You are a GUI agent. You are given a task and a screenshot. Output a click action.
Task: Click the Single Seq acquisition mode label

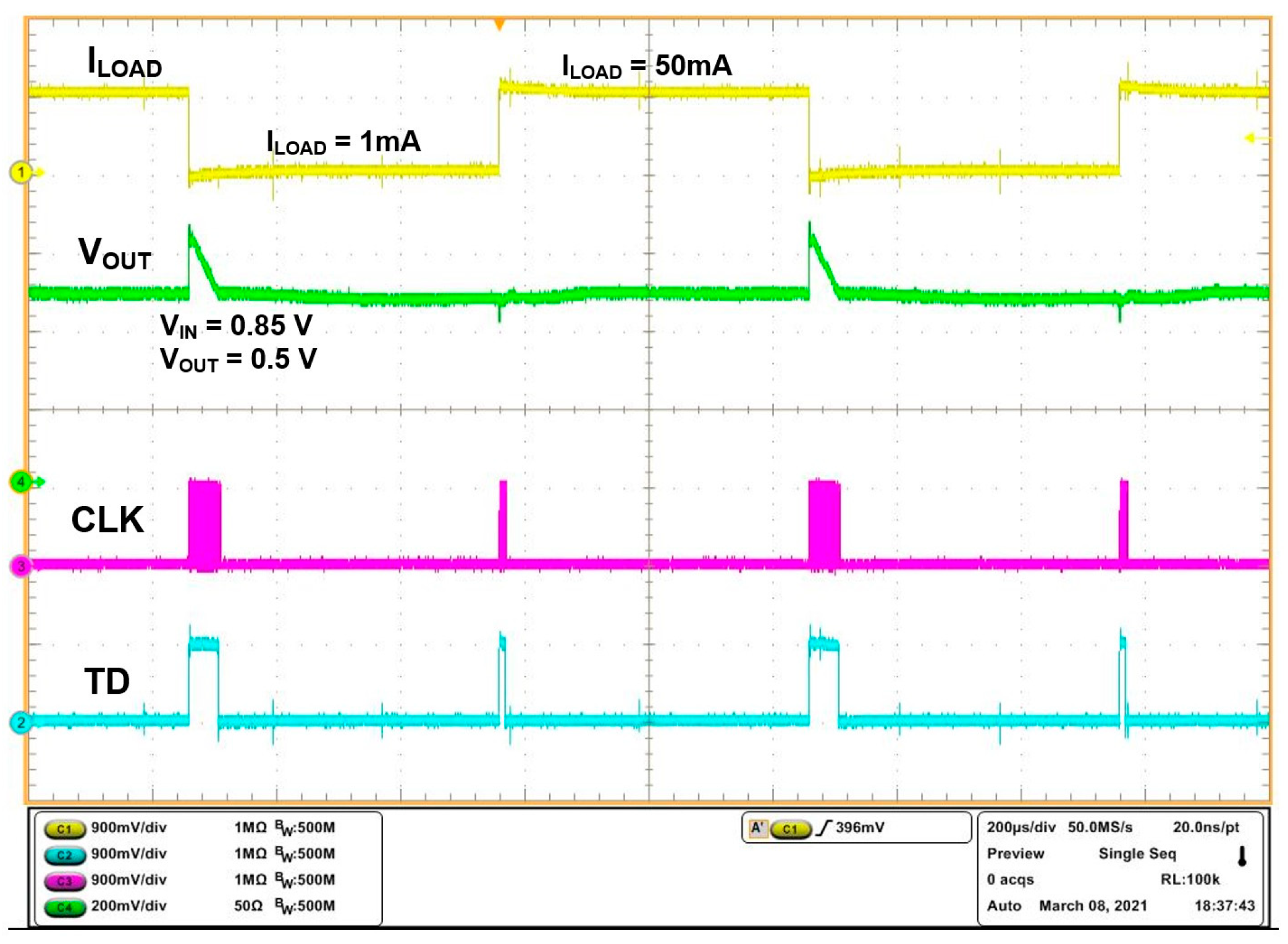pos(1137,854)
